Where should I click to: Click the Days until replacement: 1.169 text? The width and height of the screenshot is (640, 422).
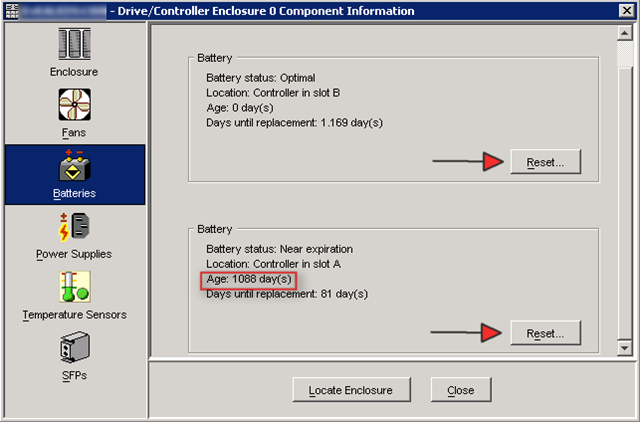point(294,122)
